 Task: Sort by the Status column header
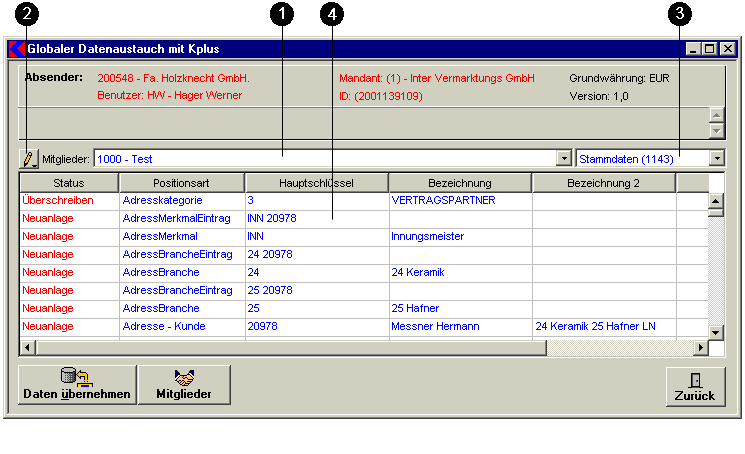click(x=69, y=183)
